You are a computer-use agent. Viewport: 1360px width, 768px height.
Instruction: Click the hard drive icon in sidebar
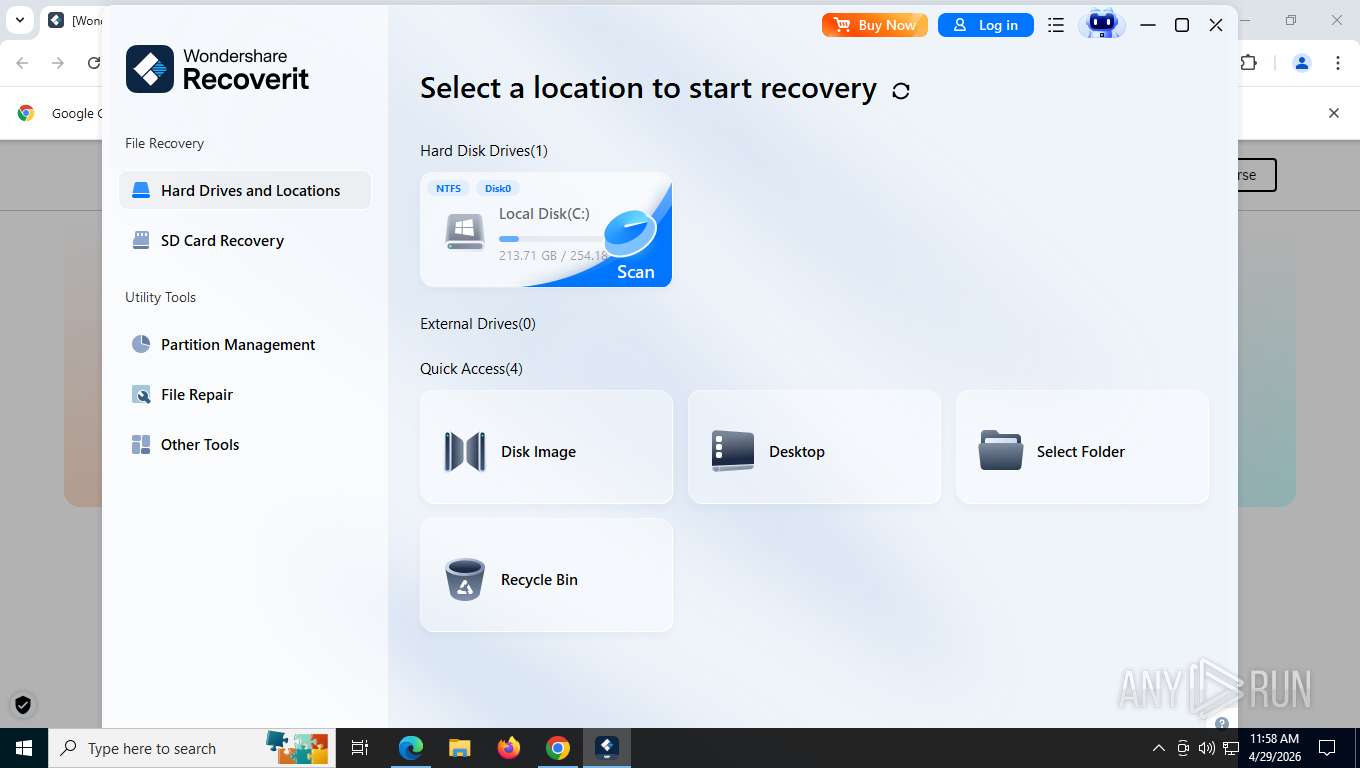141,190
